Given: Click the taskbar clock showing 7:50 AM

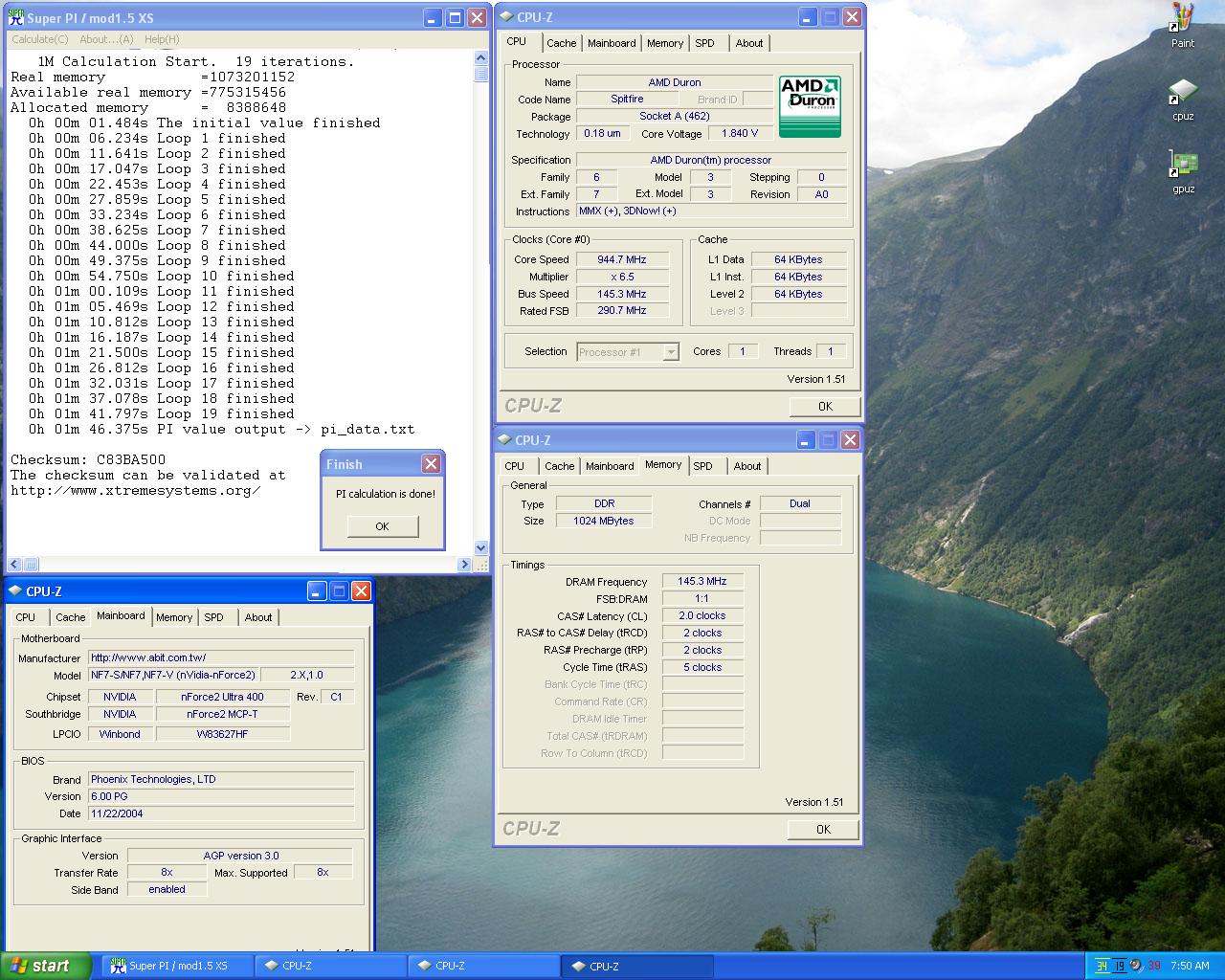Looking at the screenshot, I should click(1190, 966).
